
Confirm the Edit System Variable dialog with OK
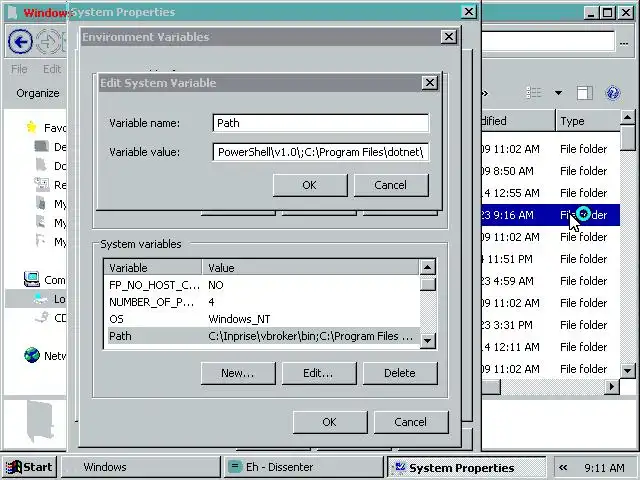310,185
